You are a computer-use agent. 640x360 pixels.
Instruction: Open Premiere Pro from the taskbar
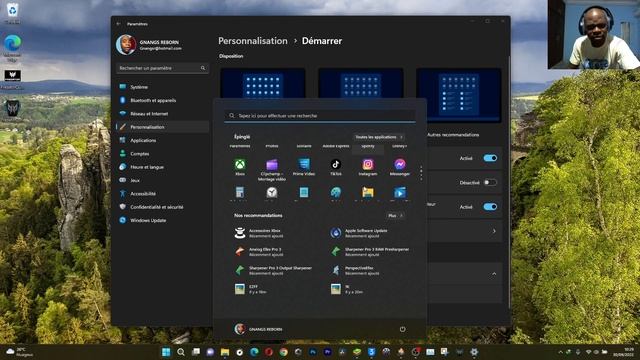pos(328,352)
